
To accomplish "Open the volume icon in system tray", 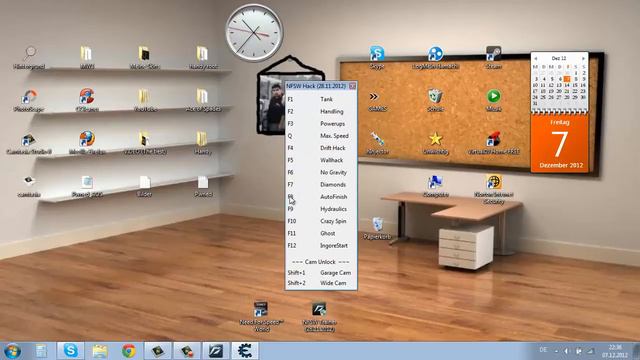I will [x=567, y=351].
